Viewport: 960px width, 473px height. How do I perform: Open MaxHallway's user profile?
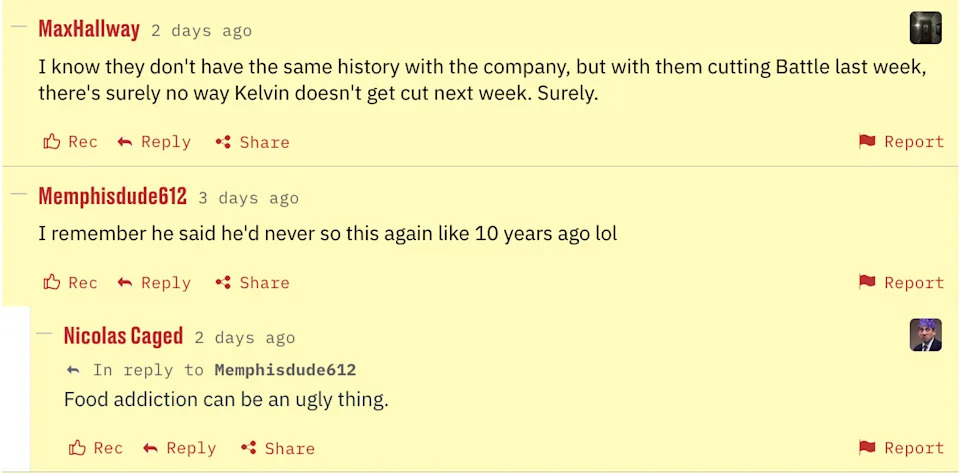pyautogui.click(x=89, y=29)
